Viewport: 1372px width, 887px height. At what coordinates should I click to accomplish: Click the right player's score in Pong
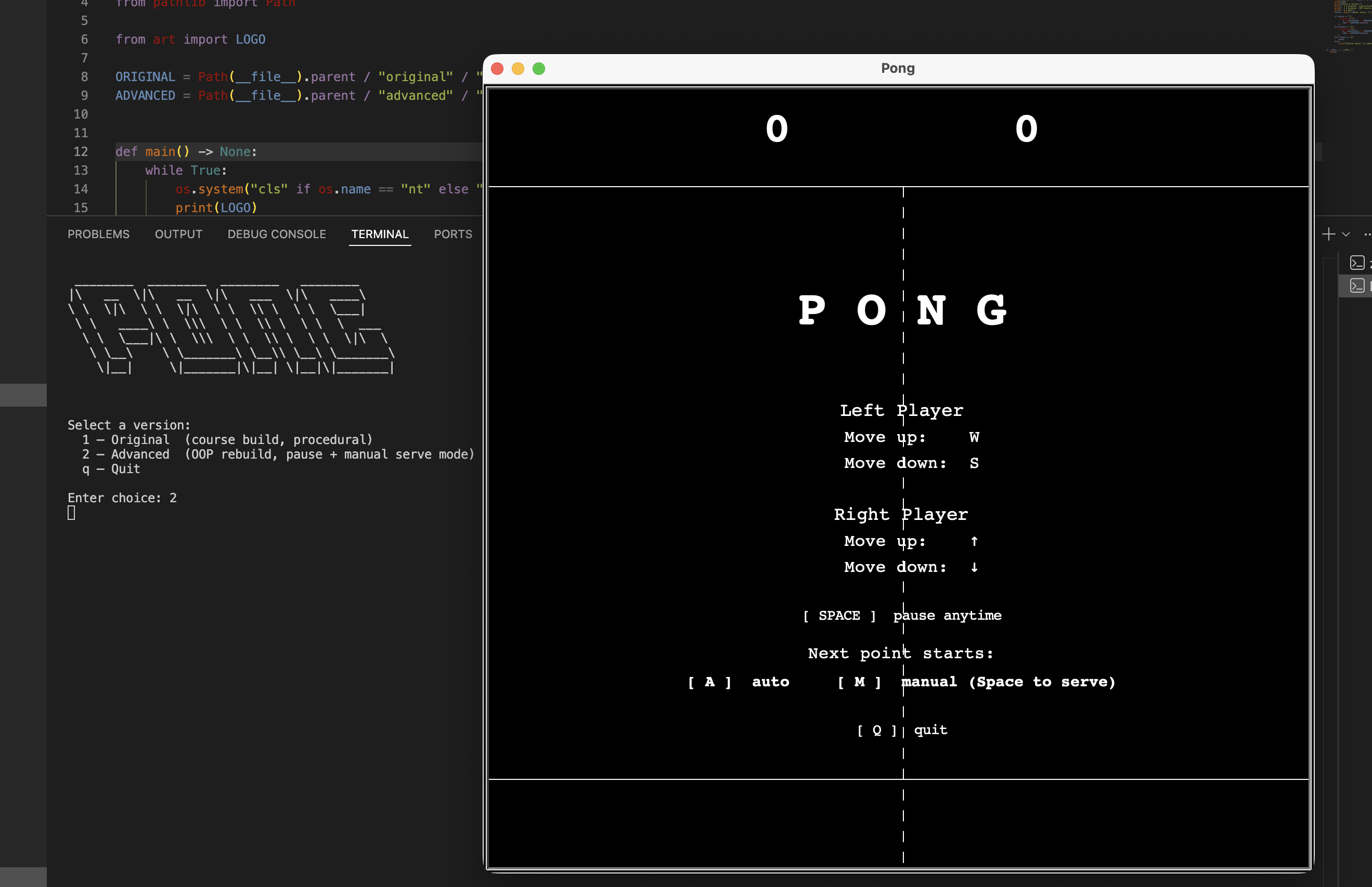(x=1027, y=128)
